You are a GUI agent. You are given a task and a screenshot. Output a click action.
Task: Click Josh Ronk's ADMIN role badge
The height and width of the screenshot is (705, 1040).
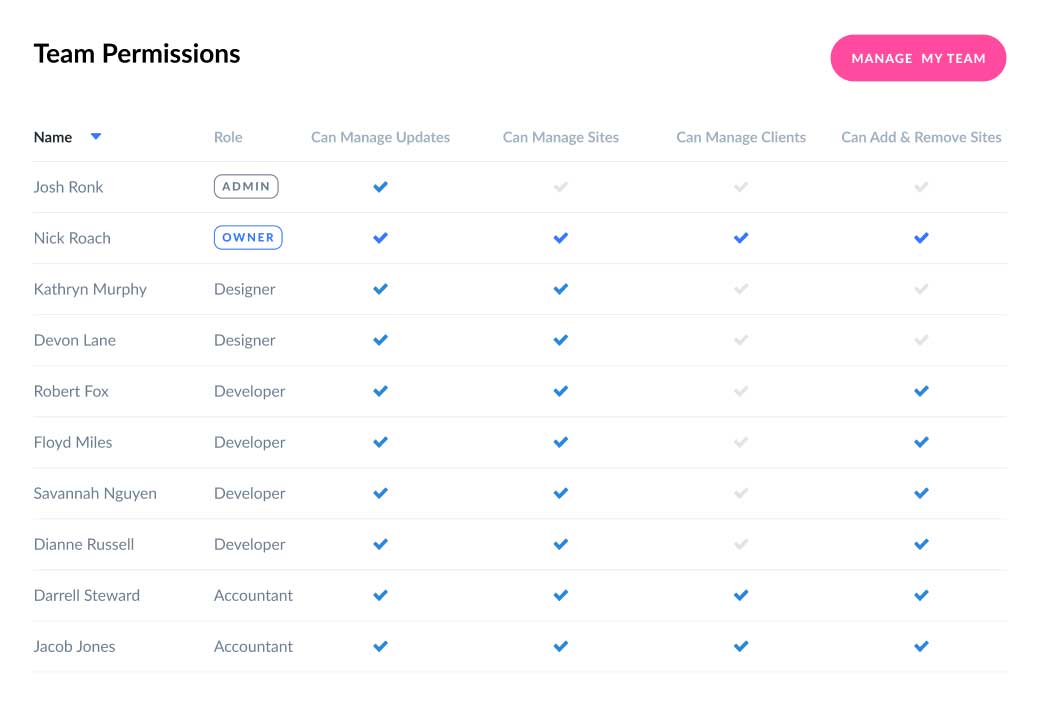(246, 186)
